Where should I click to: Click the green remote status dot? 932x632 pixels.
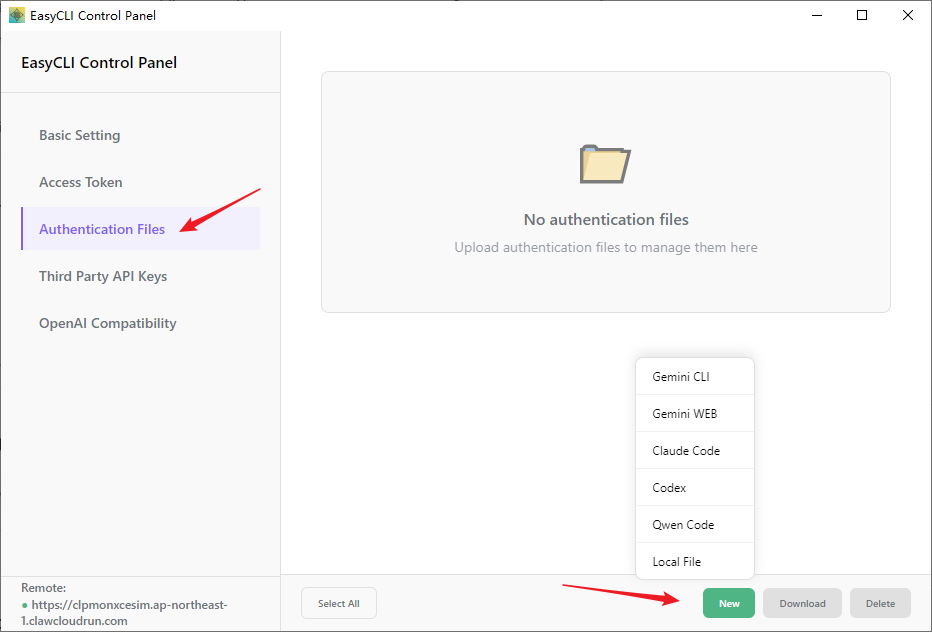pos(24,606)
